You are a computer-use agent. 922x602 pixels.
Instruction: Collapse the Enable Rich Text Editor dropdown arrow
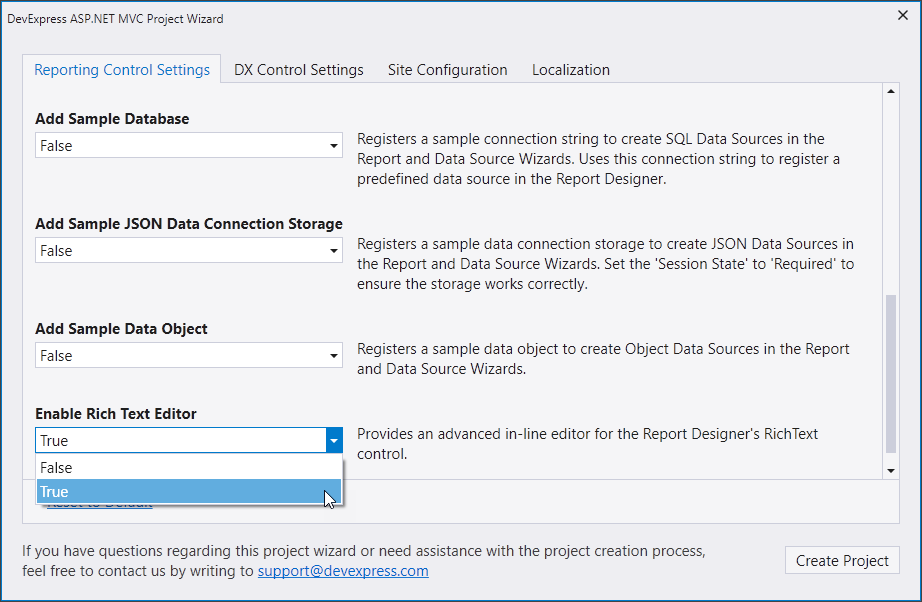pyautogui.click(x=334, y=440)
